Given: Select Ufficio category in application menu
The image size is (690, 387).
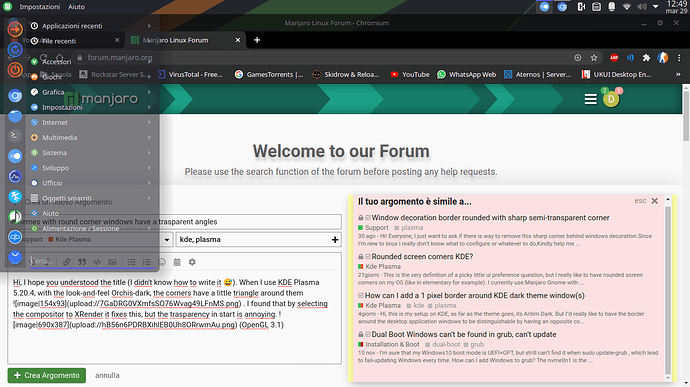Looking at the screenshot, I should [92, 183].
